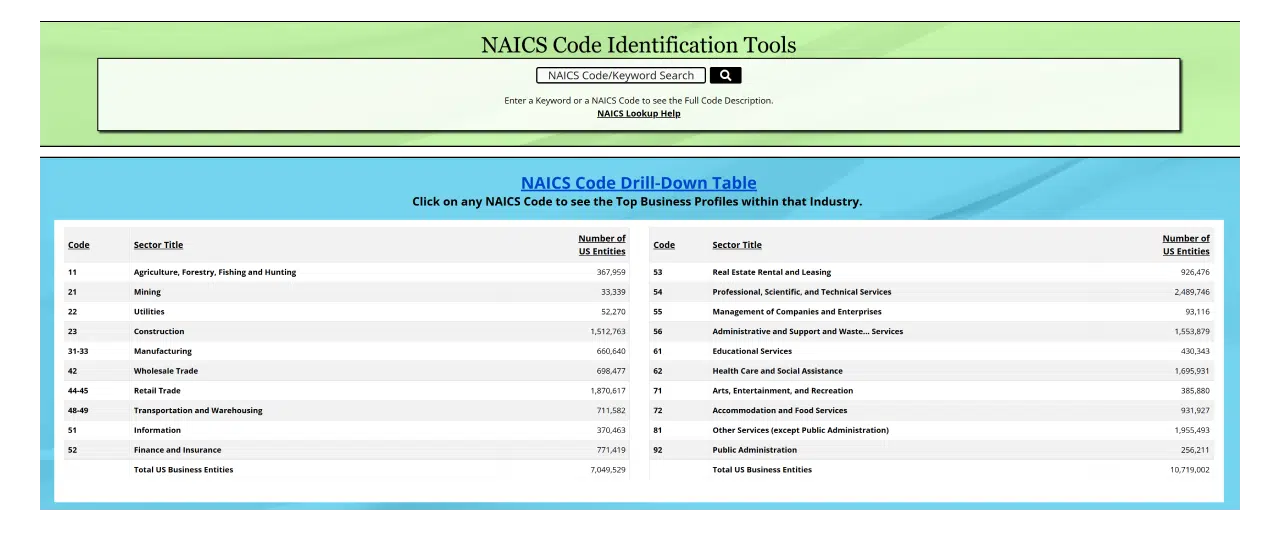Select Agriculture, Forestry, Fishing and Hunting sector

click(x=215, y=272)
